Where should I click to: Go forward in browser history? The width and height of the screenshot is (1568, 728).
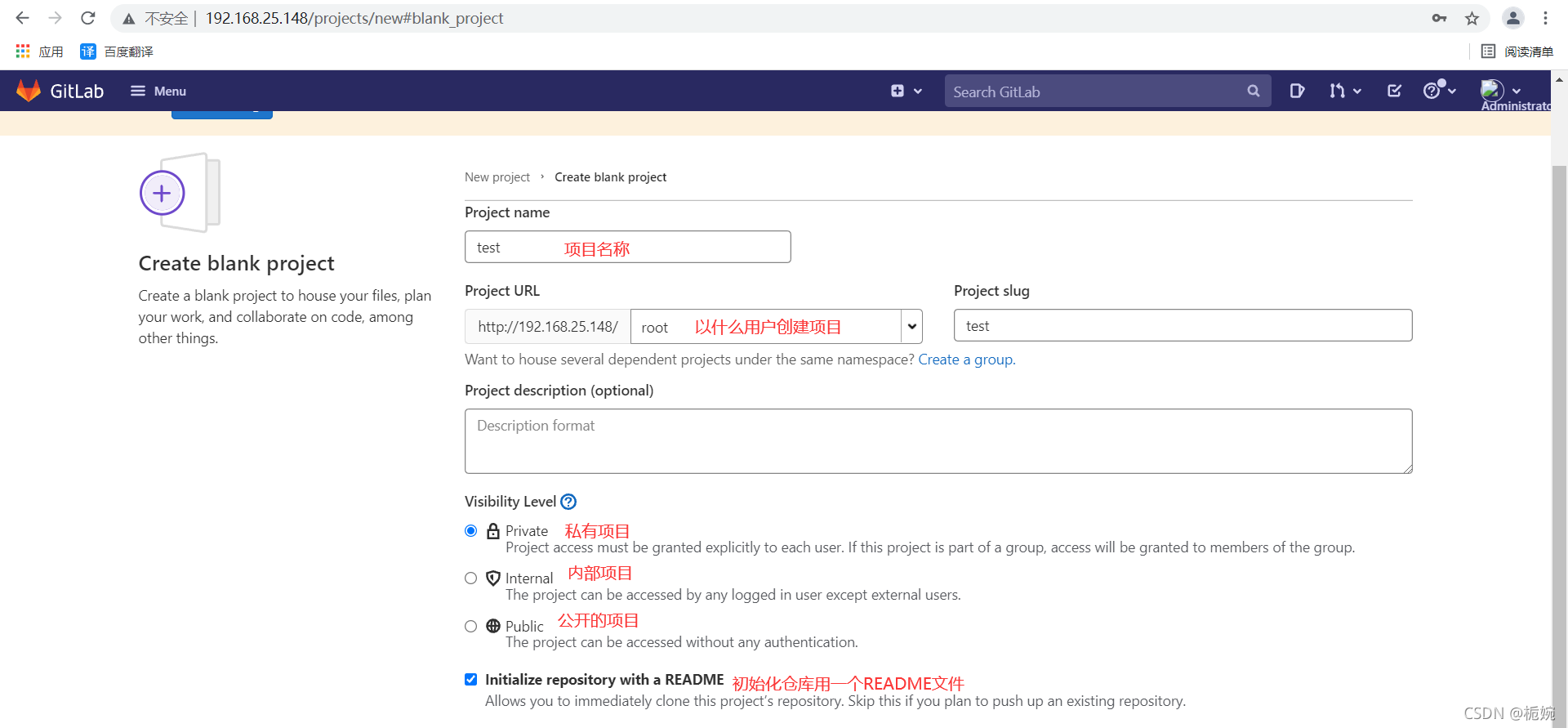(55, 18)
